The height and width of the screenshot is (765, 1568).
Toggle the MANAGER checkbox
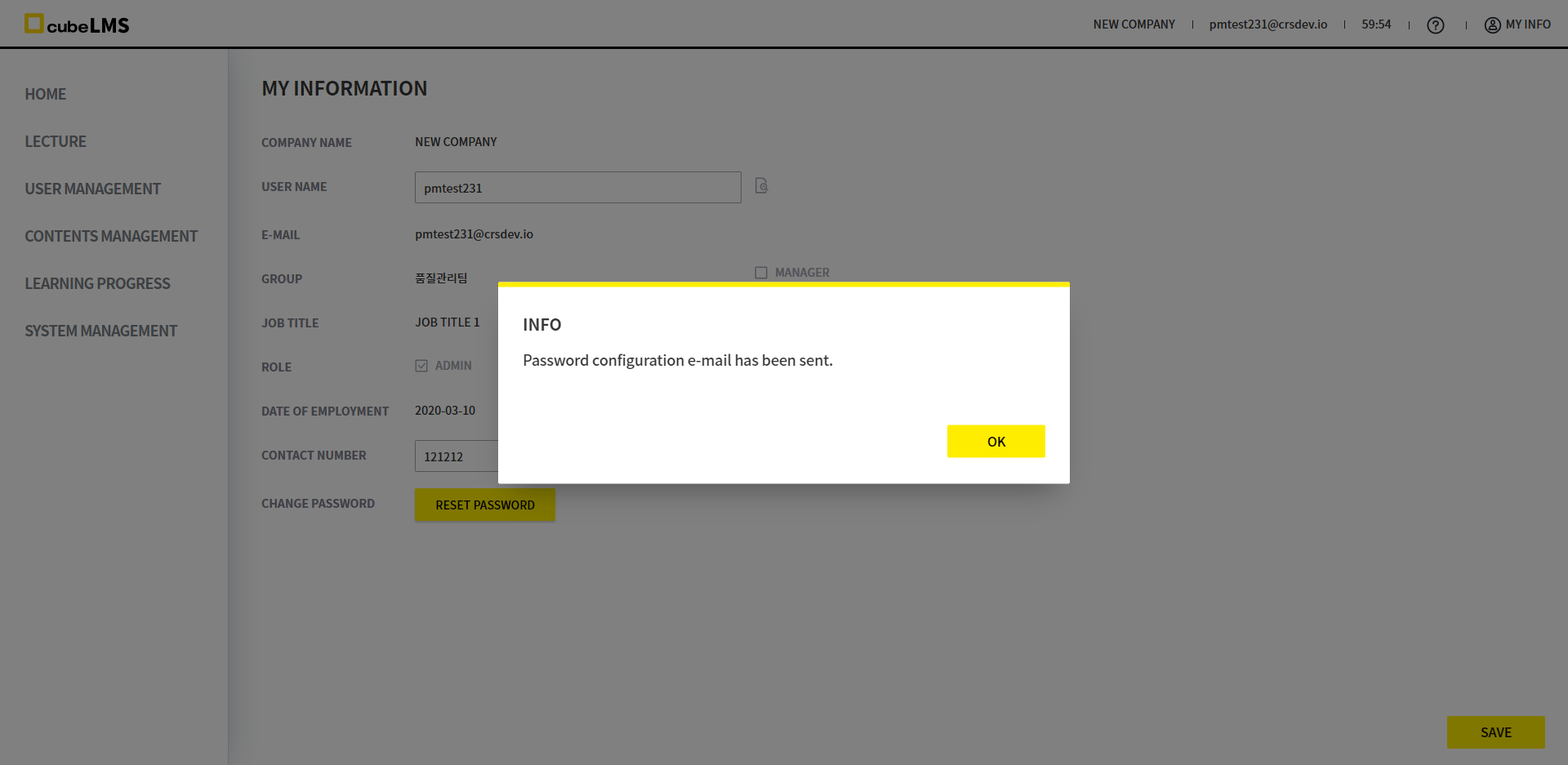(761, 273)
